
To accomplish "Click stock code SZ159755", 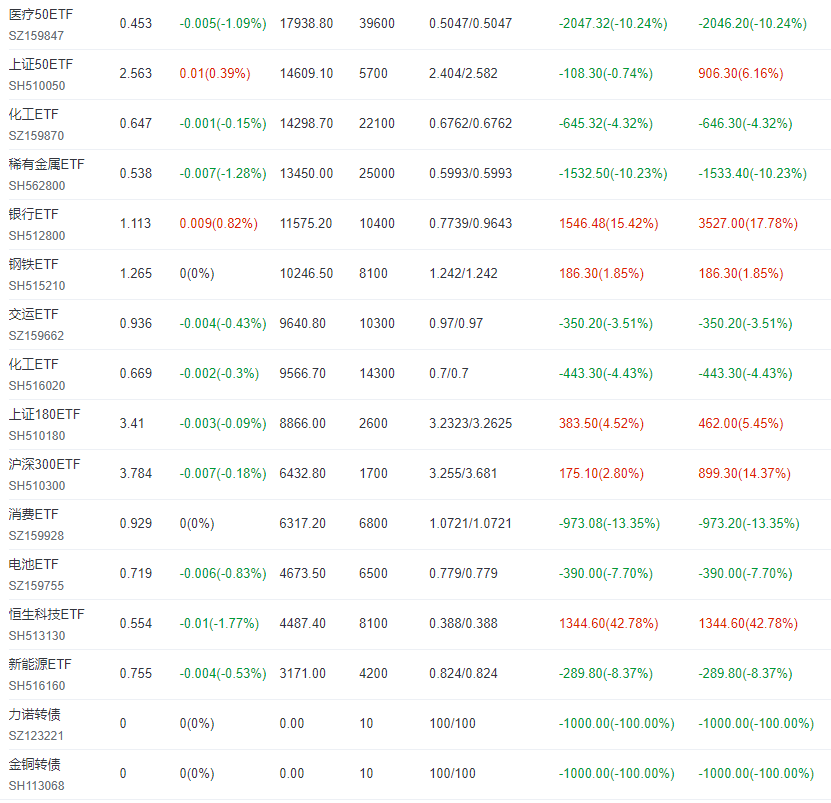I will tap(36, 586).
